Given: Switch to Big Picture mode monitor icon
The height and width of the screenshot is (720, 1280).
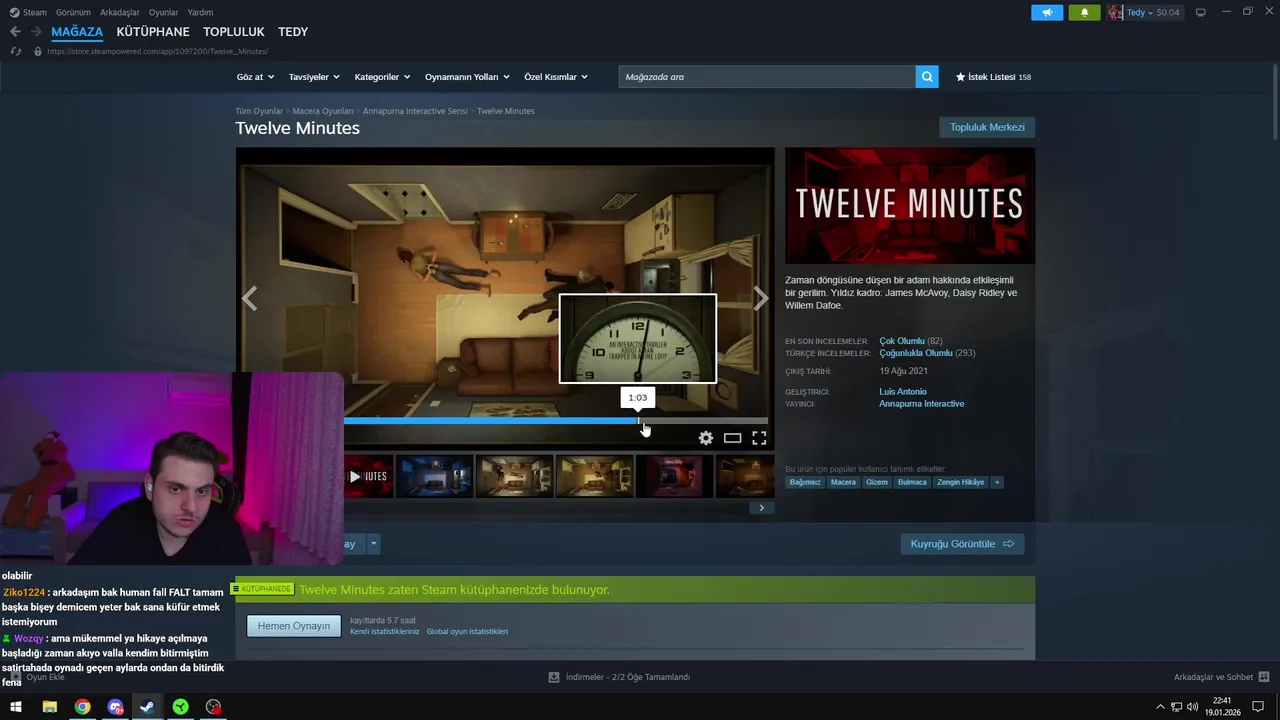Looking at the screenshot, I should pos(1201,13).
